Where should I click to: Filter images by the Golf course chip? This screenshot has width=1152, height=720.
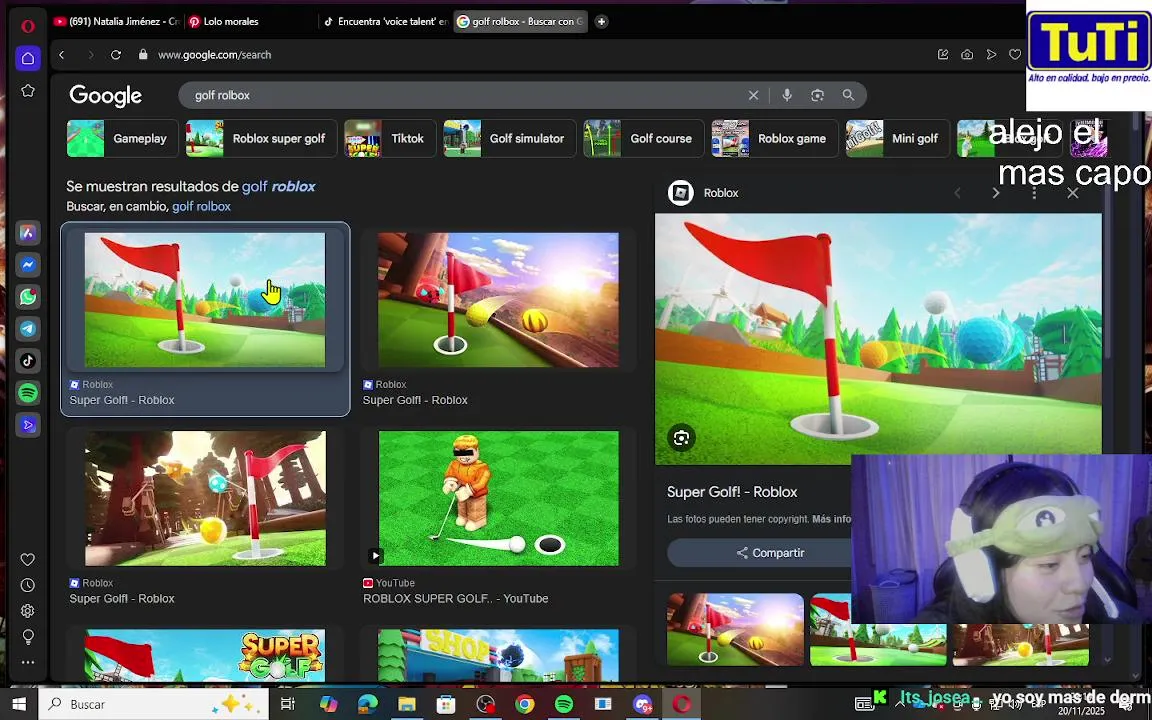click(644, 138)
